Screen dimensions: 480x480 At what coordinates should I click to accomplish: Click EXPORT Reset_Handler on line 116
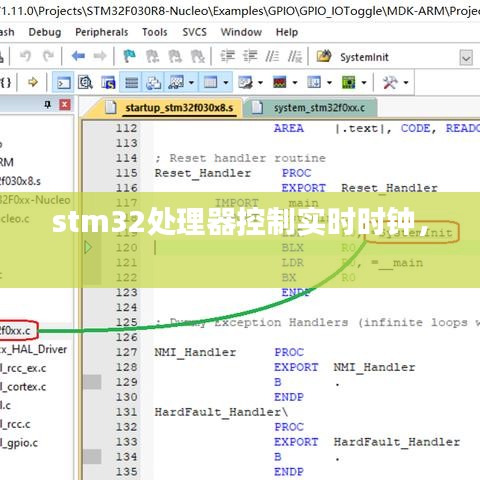[359, 188]
